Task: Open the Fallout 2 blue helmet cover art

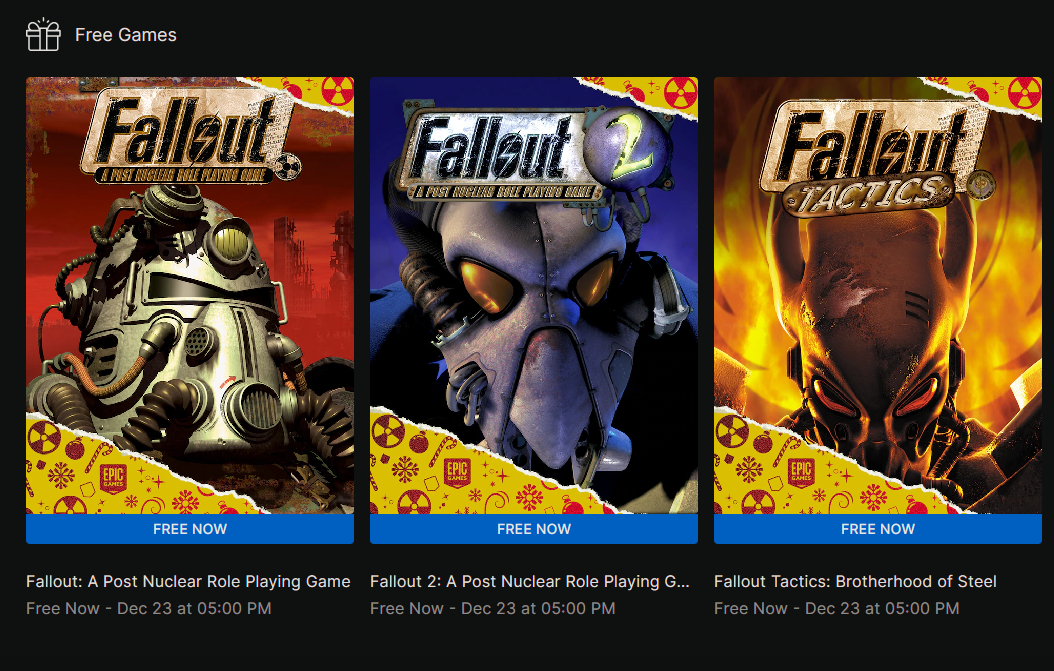Action: 534,295
